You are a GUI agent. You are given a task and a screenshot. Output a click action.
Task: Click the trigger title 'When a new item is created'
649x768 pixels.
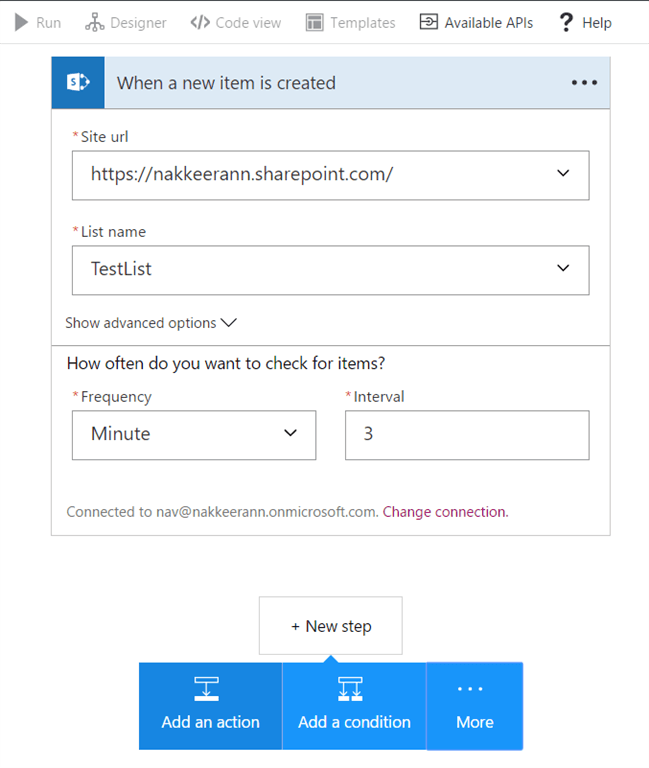point(226,83)
